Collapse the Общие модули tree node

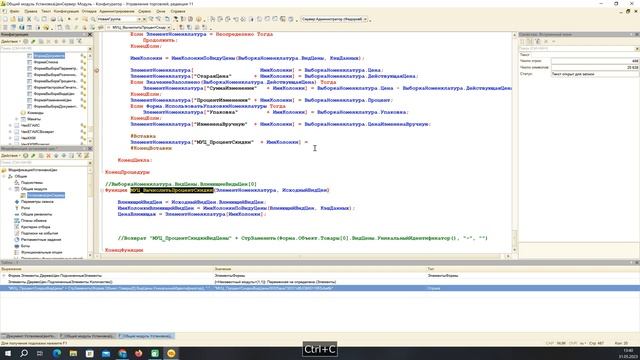(x=11, y=189)
